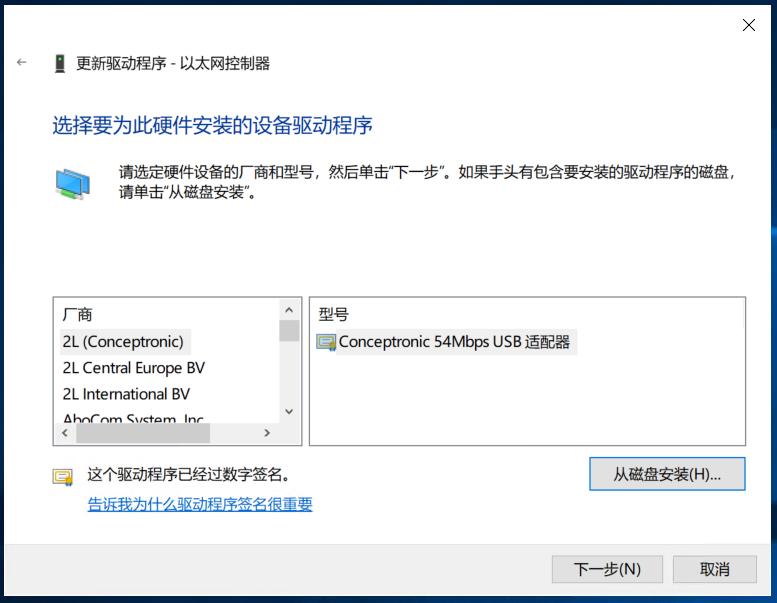
Task: Click scroll up arrow in manufacturer list
Action: point(289,310)
